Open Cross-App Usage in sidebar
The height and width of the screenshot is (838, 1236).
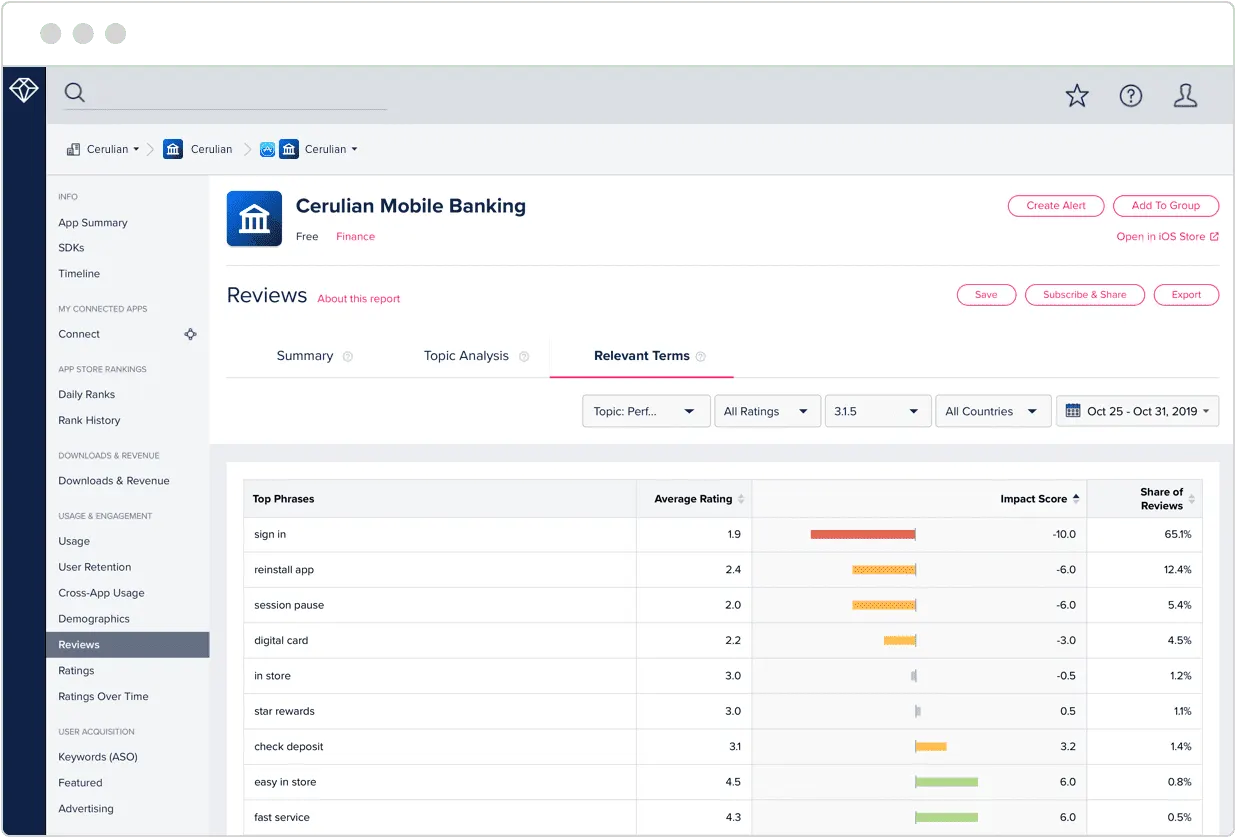[101, 593]
